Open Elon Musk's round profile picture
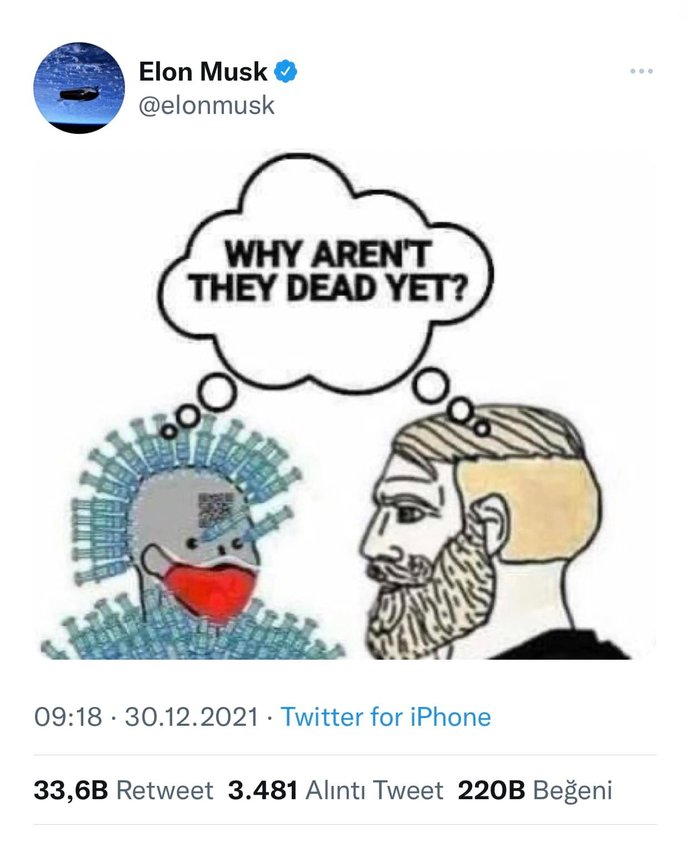Screen dimensions: 690x842 coord(79,88)
